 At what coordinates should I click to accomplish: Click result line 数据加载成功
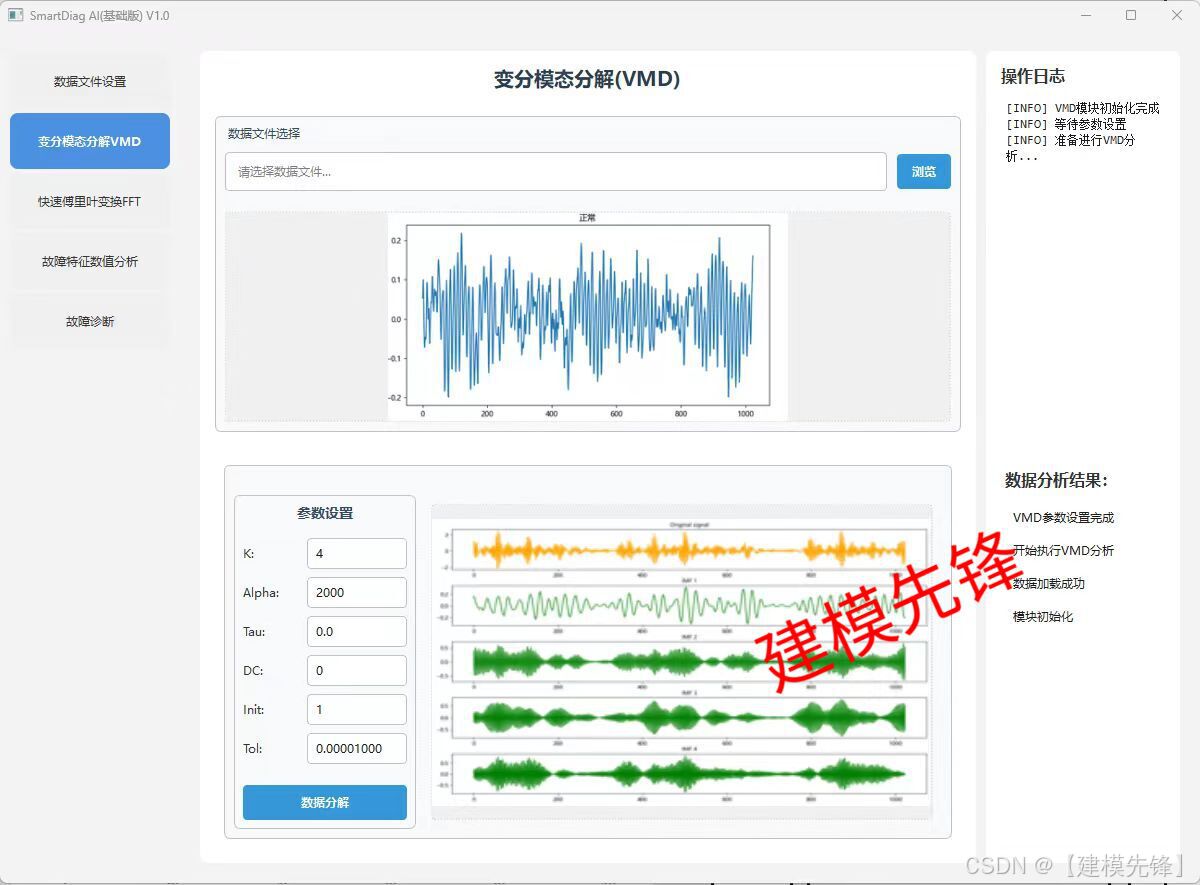click(1049, 584)
